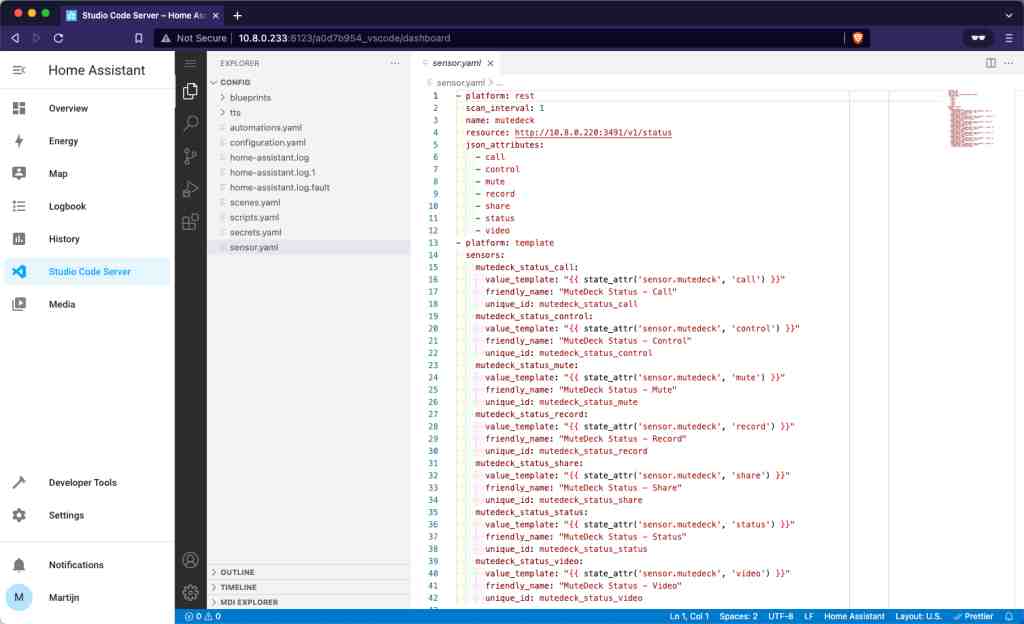Viewport: 1024px width, 624px height.
Task: Change indentation via Spaces: 2
Action: 738,616
